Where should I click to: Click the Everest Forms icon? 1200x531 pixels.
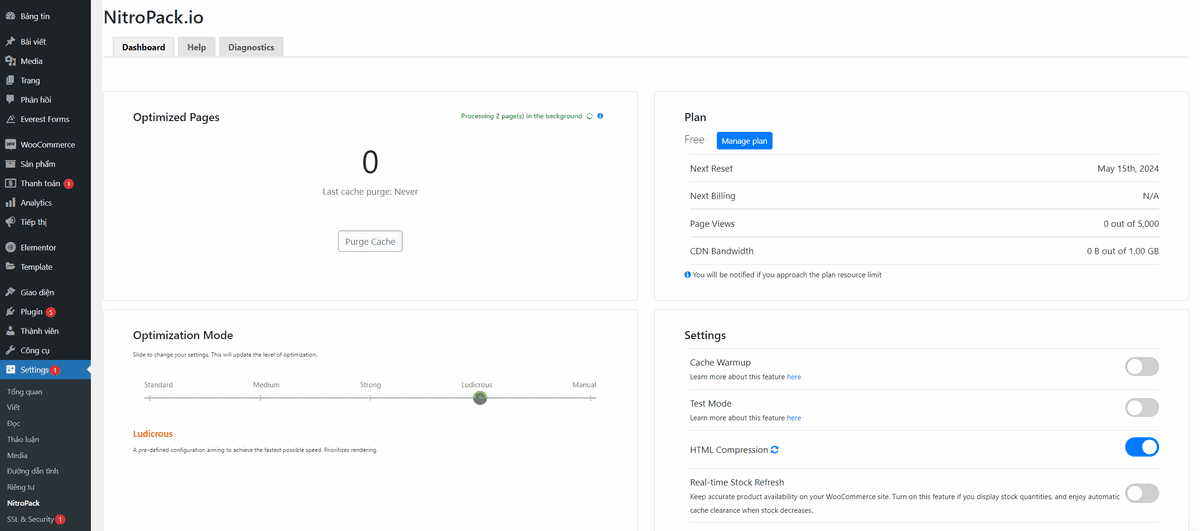(10, 119)
